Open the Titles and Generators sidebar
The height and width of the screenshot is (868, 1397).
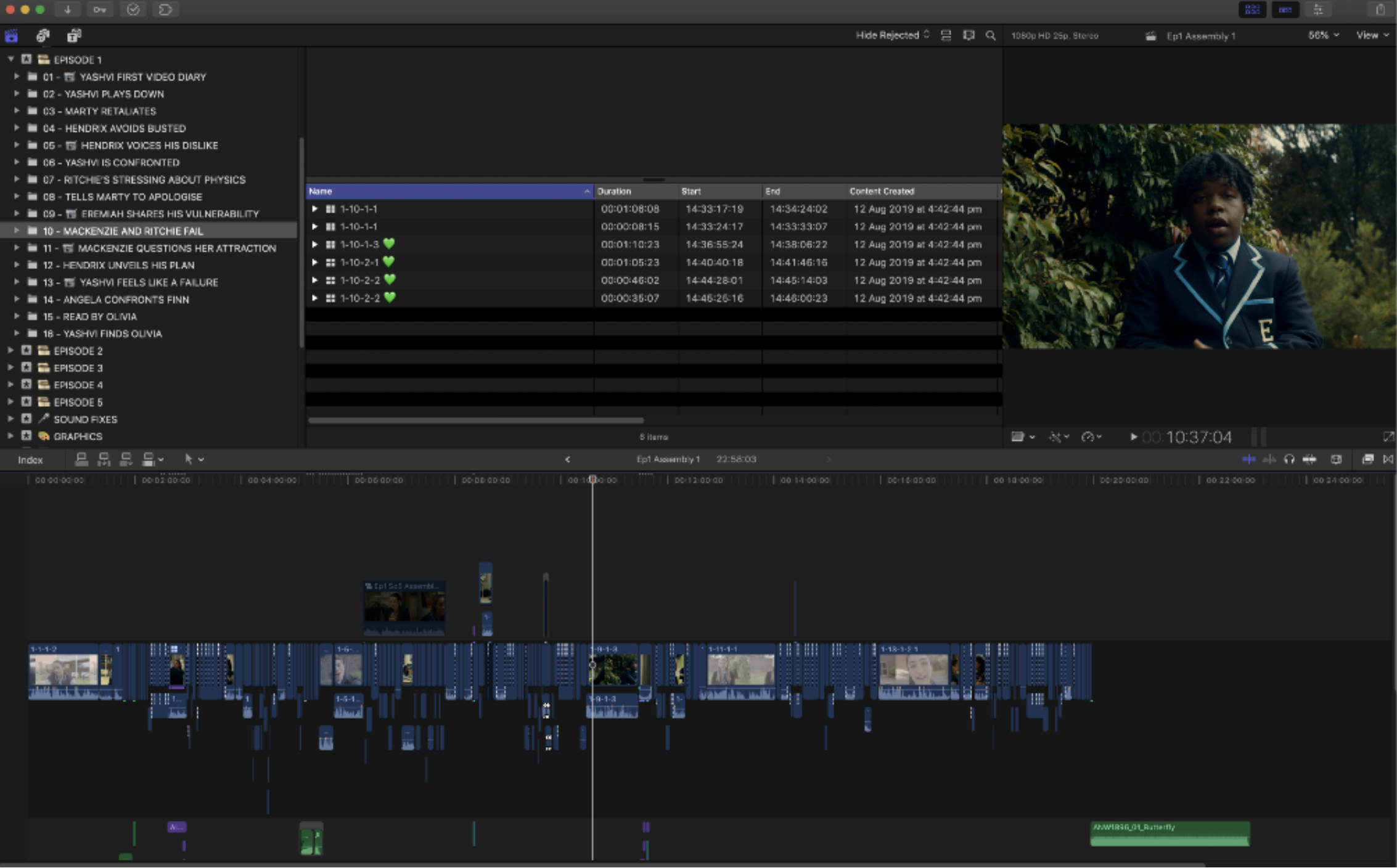[74, 36]
